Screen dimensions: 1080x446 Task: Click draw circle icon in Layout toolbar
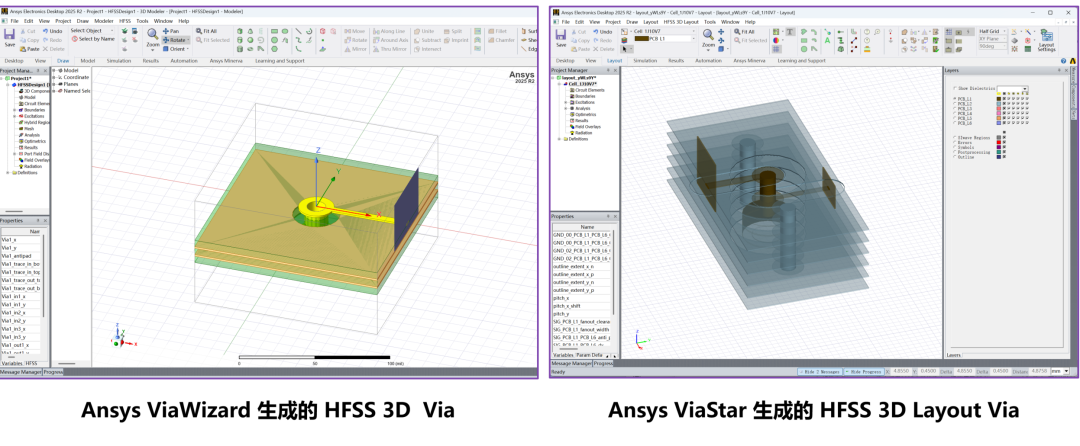tap(804, 49)
